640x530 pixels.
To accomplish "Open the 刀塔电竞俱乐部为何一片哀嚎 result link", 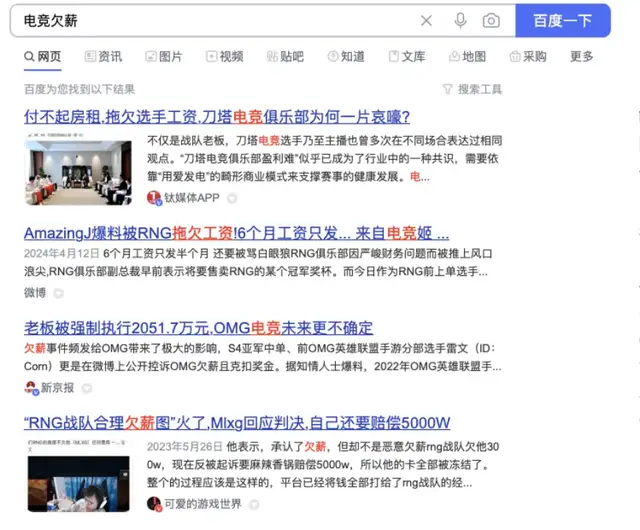I will coord(217,117).
